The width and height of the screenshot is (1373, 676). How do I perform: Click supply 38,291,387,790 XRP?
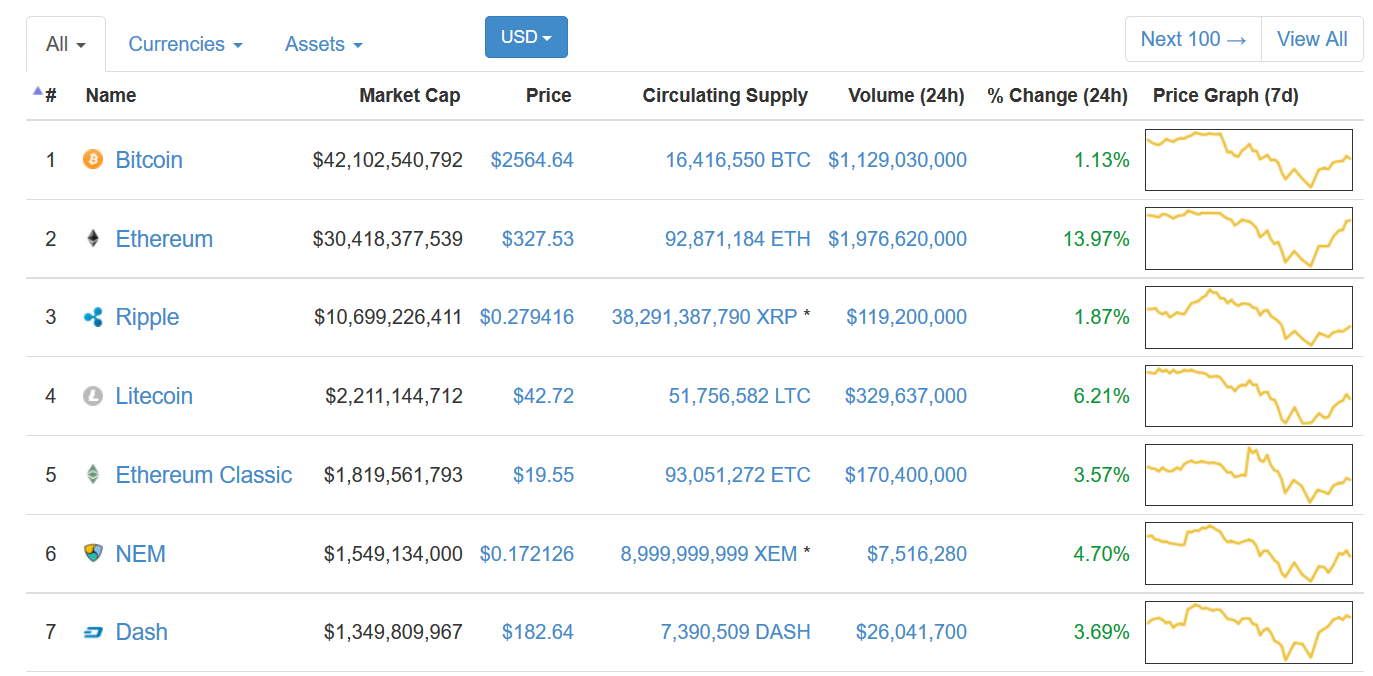[x=704, y=318]
